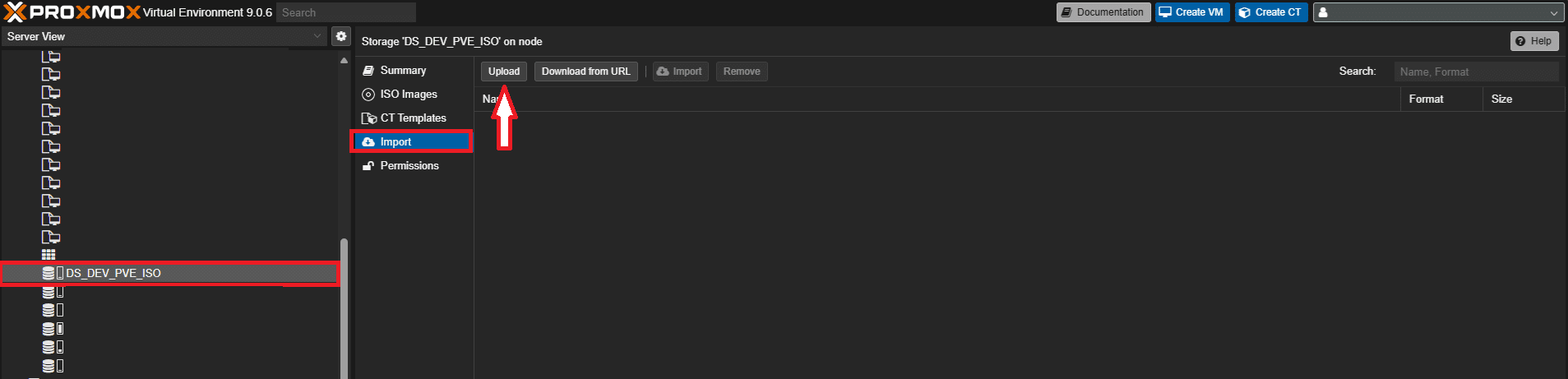The height and width of the screenshot is (379, 1568).
Task: Click the tree scrollbar up arrow
Action: 344,60
